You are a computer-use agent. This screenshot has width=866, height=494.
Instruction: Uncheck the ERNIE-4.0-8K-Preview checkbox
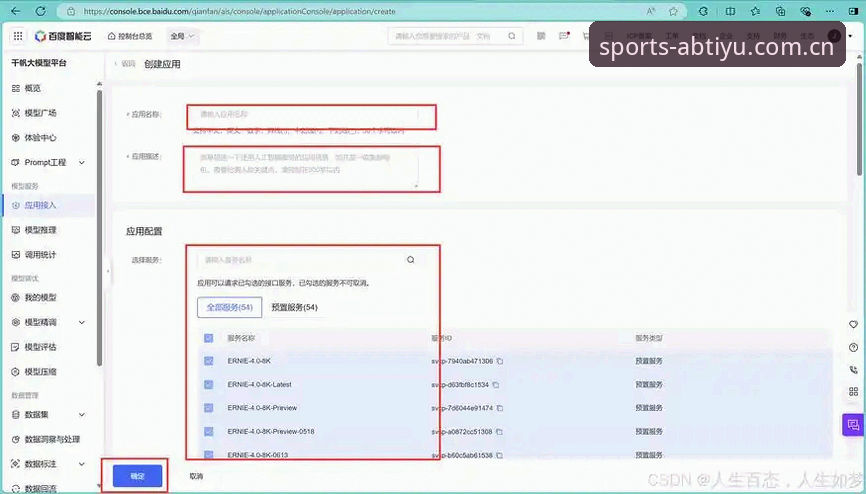pos(209,408)
